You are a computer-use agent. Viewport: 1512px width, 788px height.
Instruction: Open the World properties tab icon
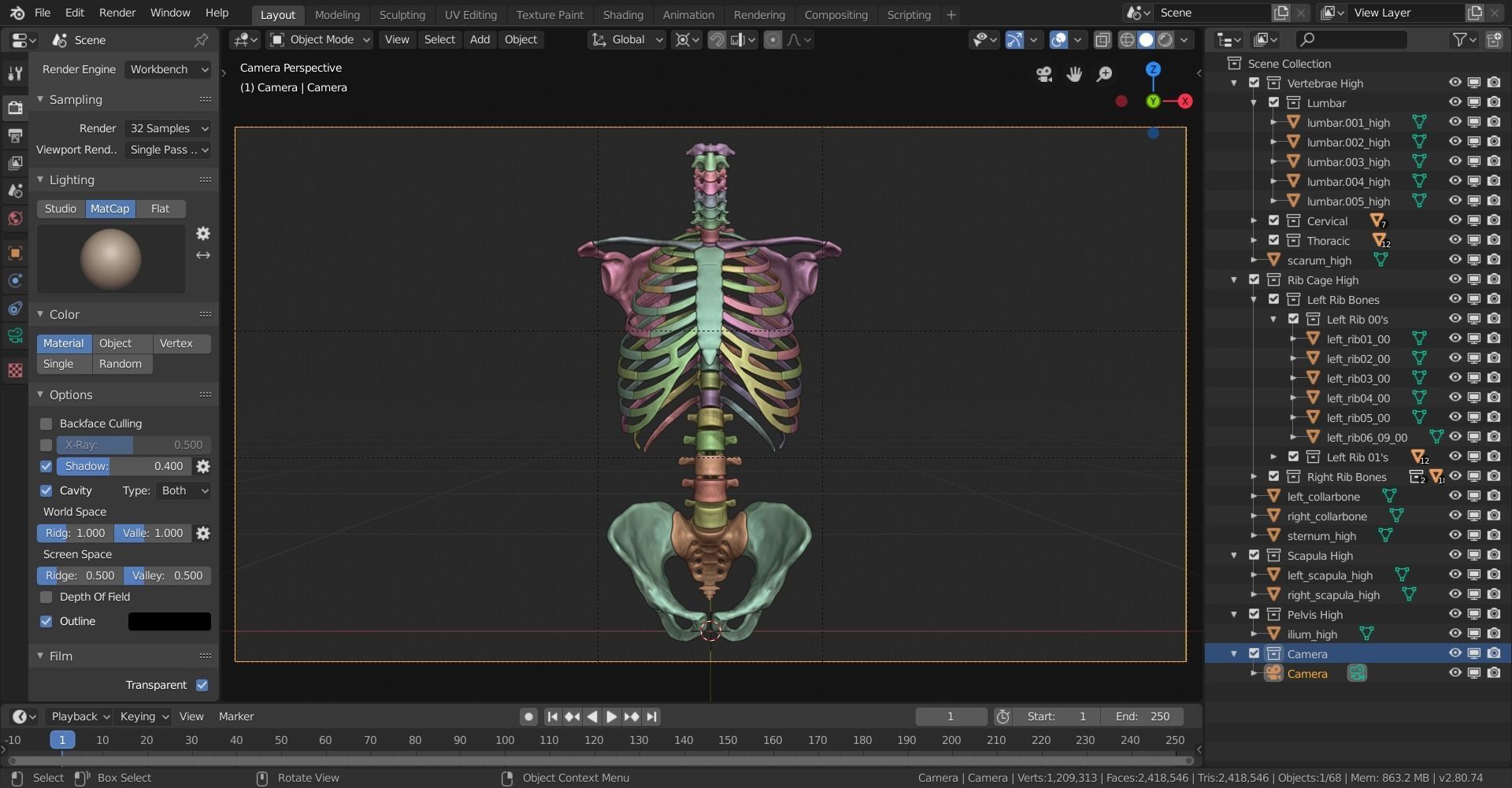click(14, 218)
